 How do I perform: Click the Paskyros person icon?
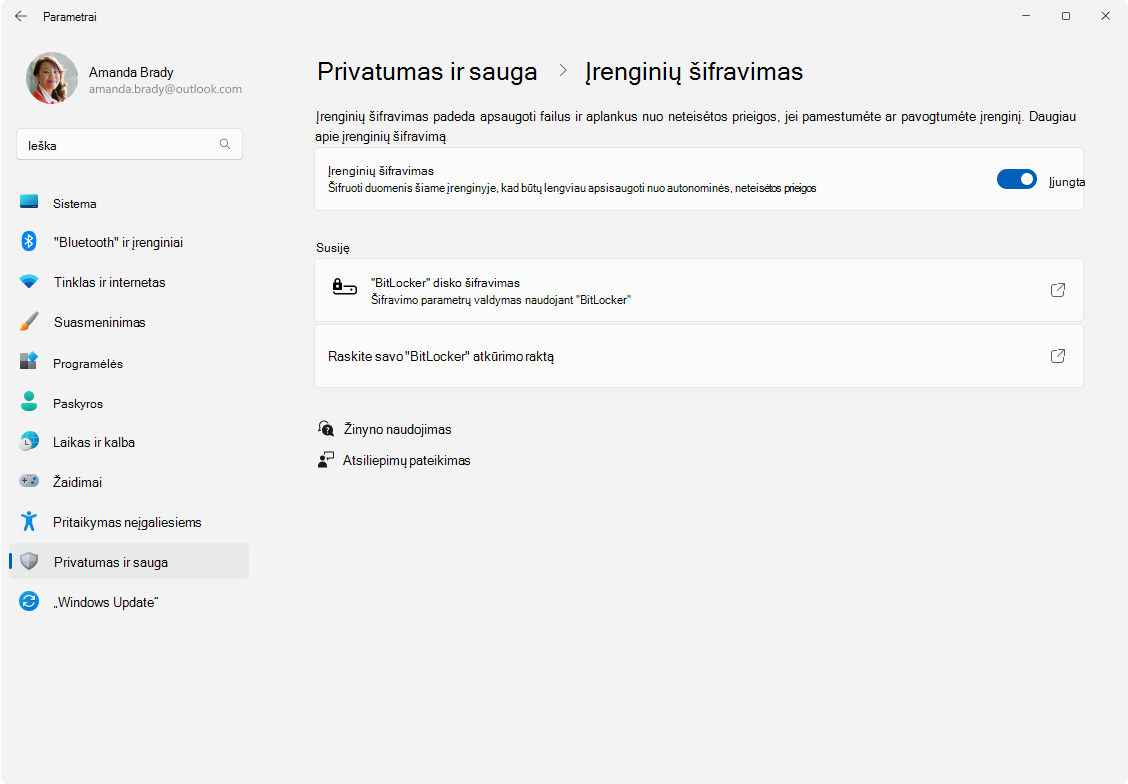pos(29,401)
